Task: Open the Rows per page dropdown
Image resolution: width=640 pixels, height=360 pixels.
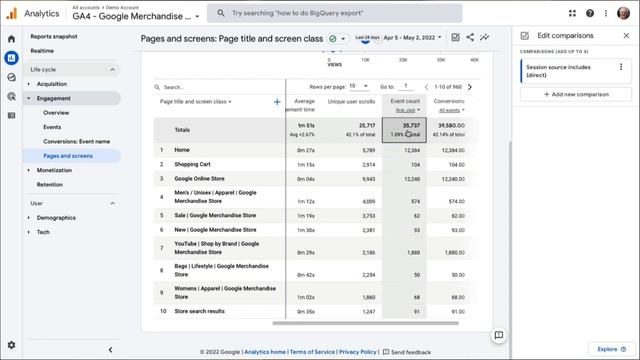Action: (x=359, y=86)
